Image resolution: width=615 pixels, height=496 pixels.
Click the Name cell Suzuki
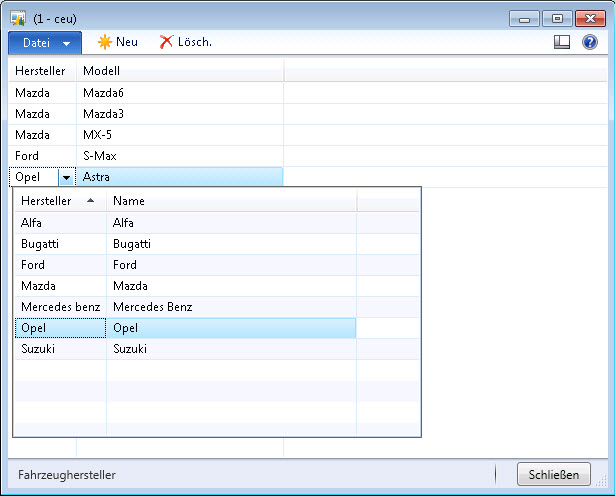coord(231,349)
